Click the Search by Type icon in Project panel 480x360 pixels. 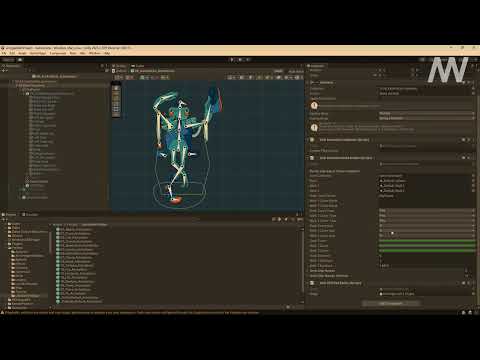point(279,219)
